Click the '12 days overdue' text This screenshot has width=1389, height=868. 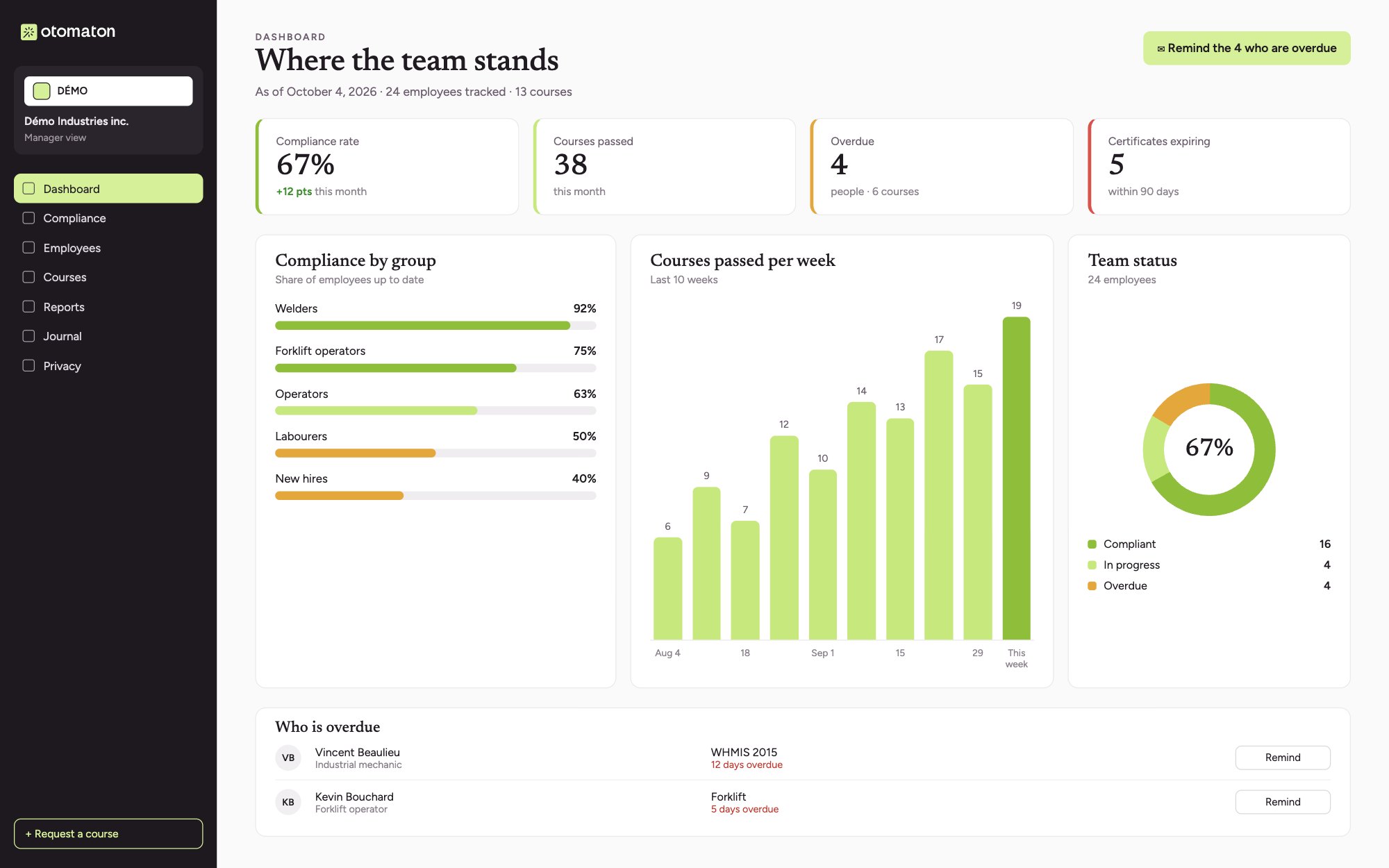pyautogui.click(x=747, y=765)
